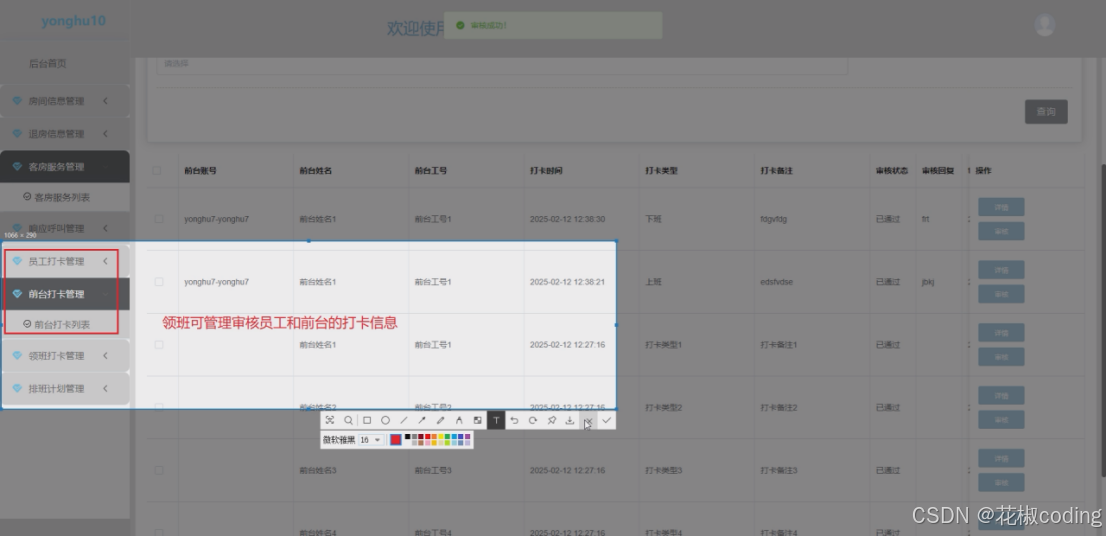Open the font size 16 dropdown

click(370, 440)
